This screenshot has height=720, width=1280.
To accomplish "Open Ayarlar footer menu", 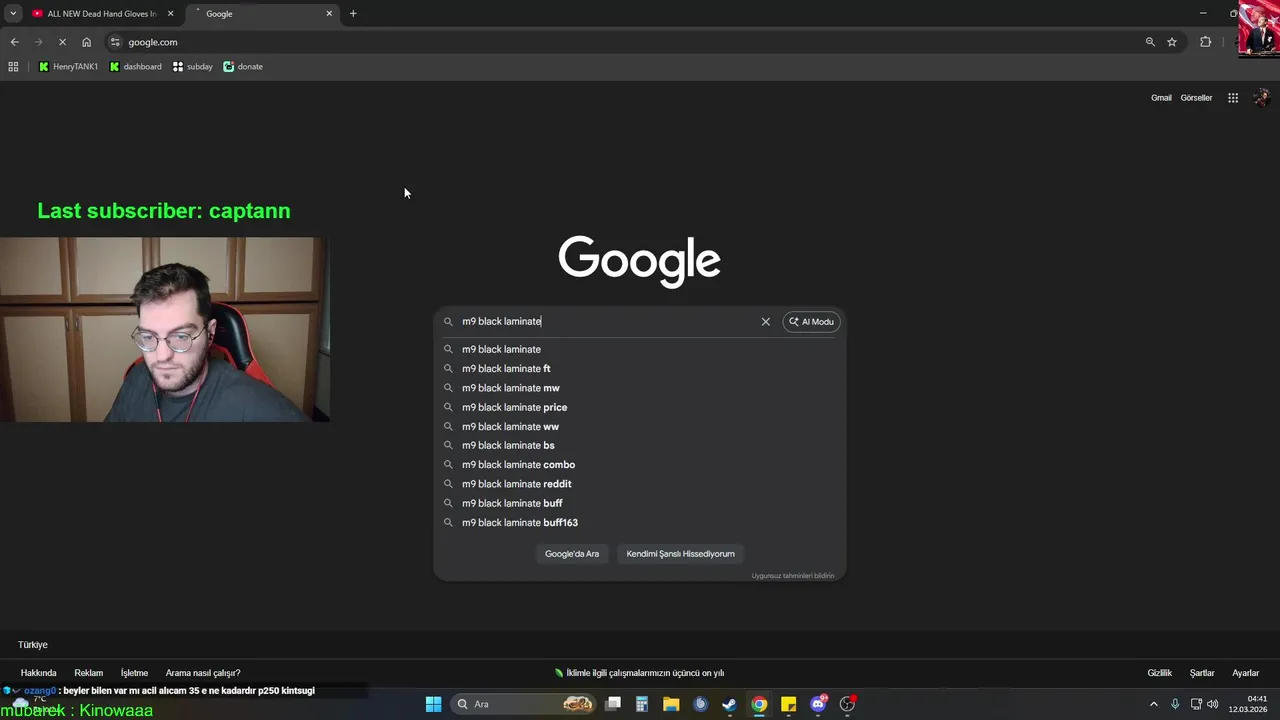I will click(x=1245, y=673).
